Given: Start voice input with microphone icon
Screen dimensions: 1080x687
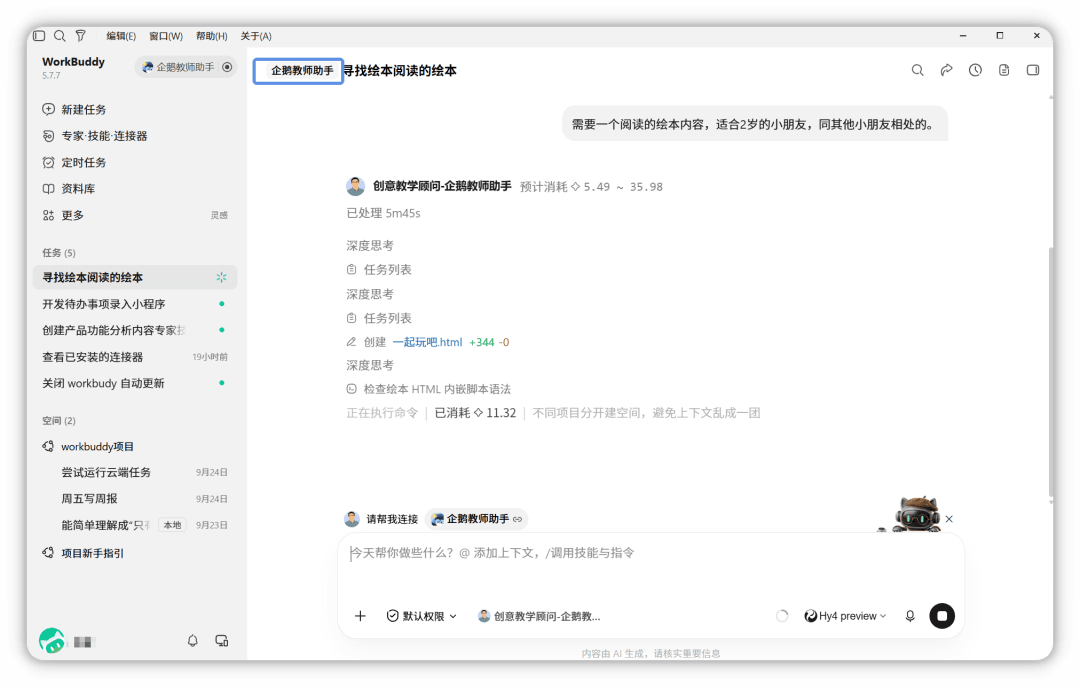Looking at the screenshot, I should coord(910,616).
